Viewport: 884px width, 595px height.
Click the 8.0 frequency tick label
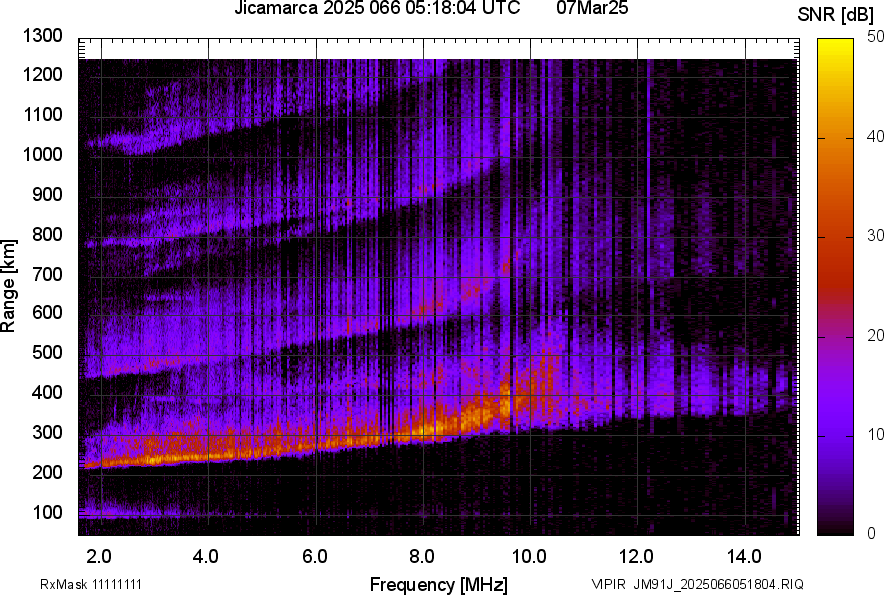[422, 556]
